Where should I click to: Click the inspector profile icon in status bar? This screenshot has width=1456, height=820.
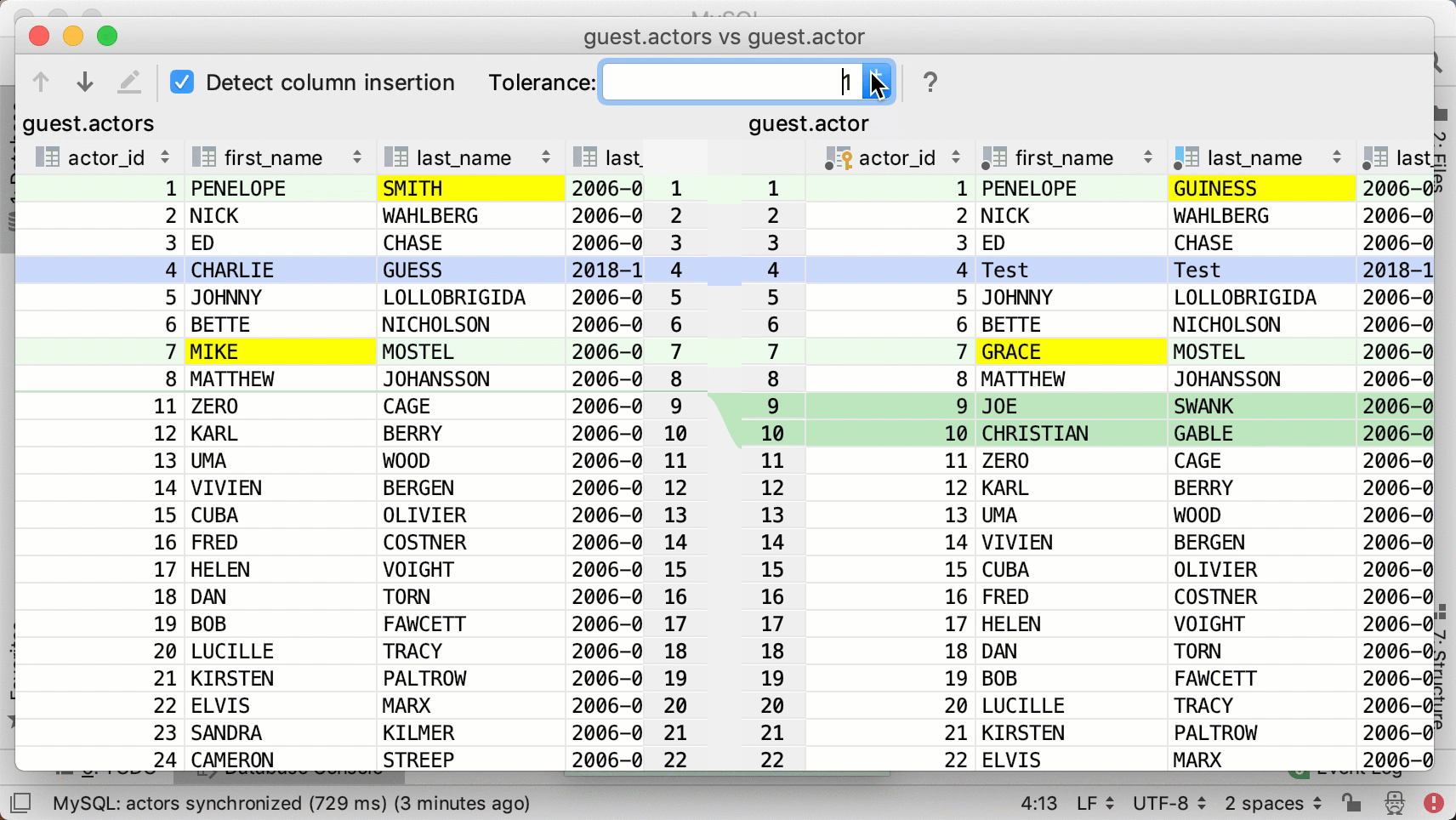(x=1394, y=803)
